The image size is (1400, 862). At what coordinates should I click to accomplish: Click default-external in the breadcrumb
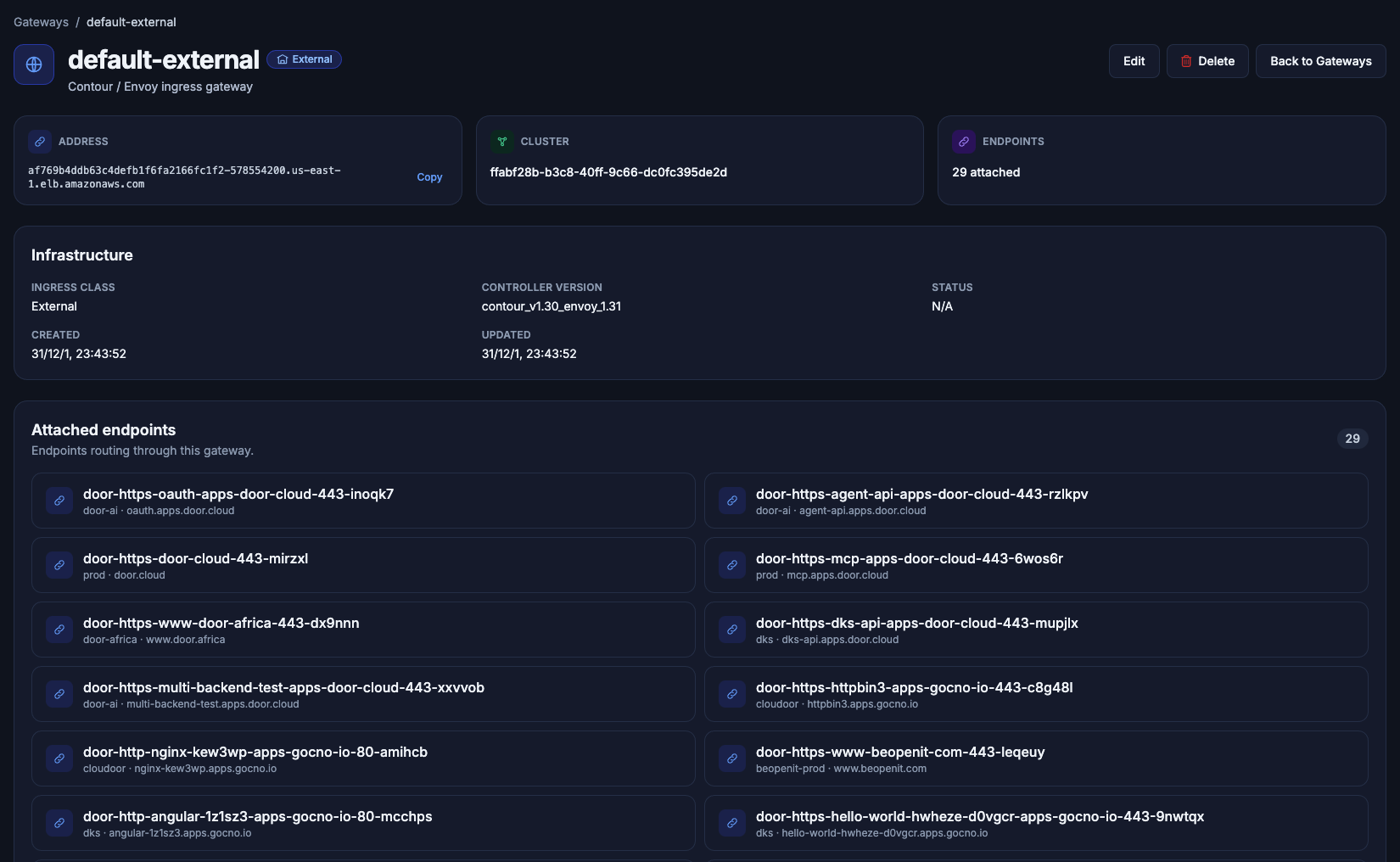(132, 22)
